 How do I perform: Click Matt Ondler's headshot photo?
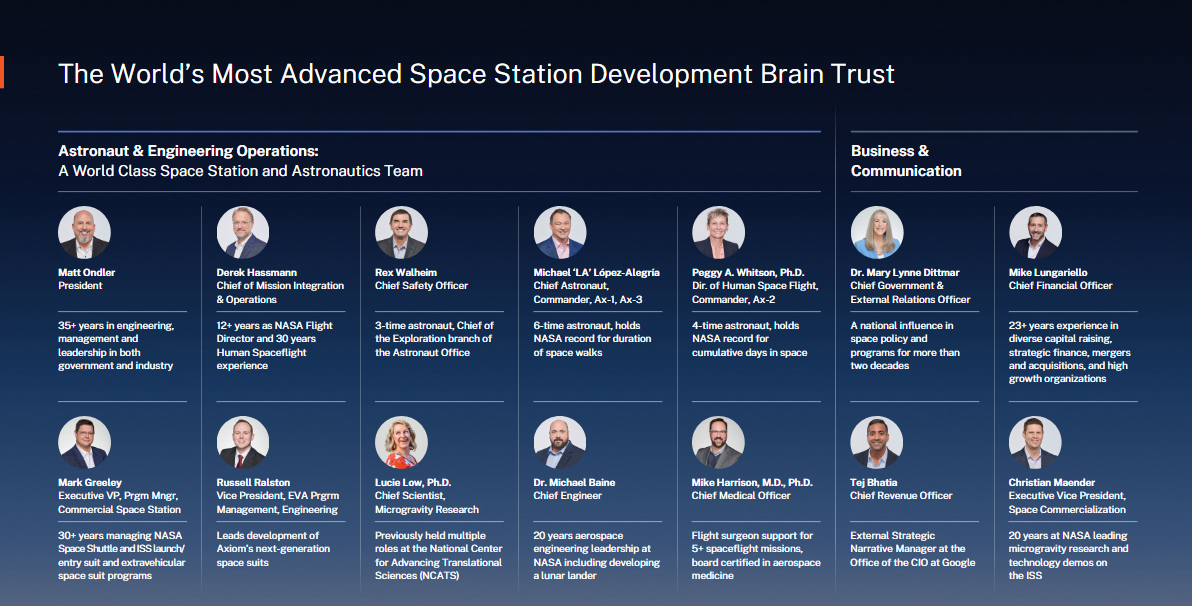coord(84,231)
